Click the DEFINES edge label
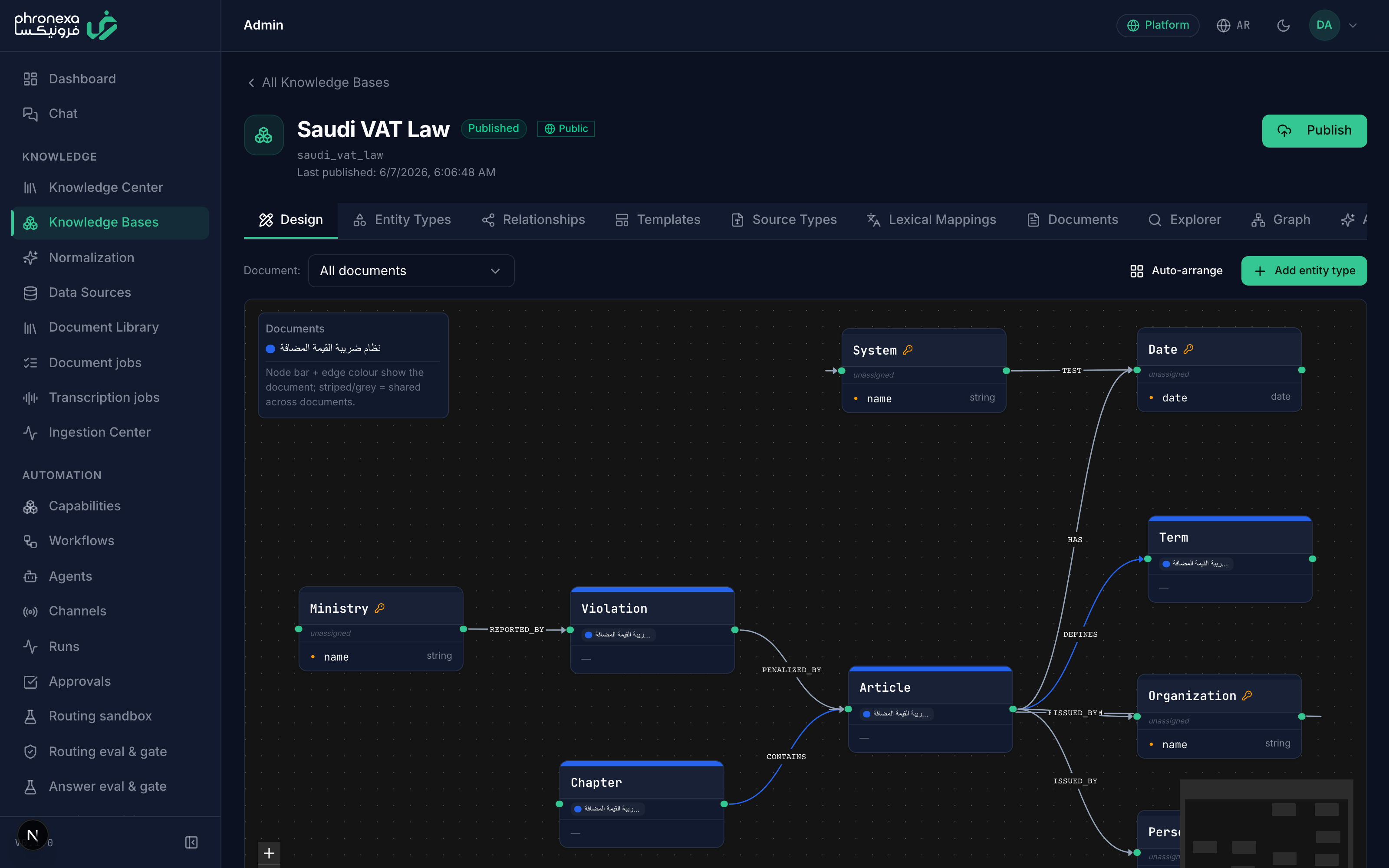Image resolution: width=1389 pixels, height=868 pixels. [x=1080, y=635]
